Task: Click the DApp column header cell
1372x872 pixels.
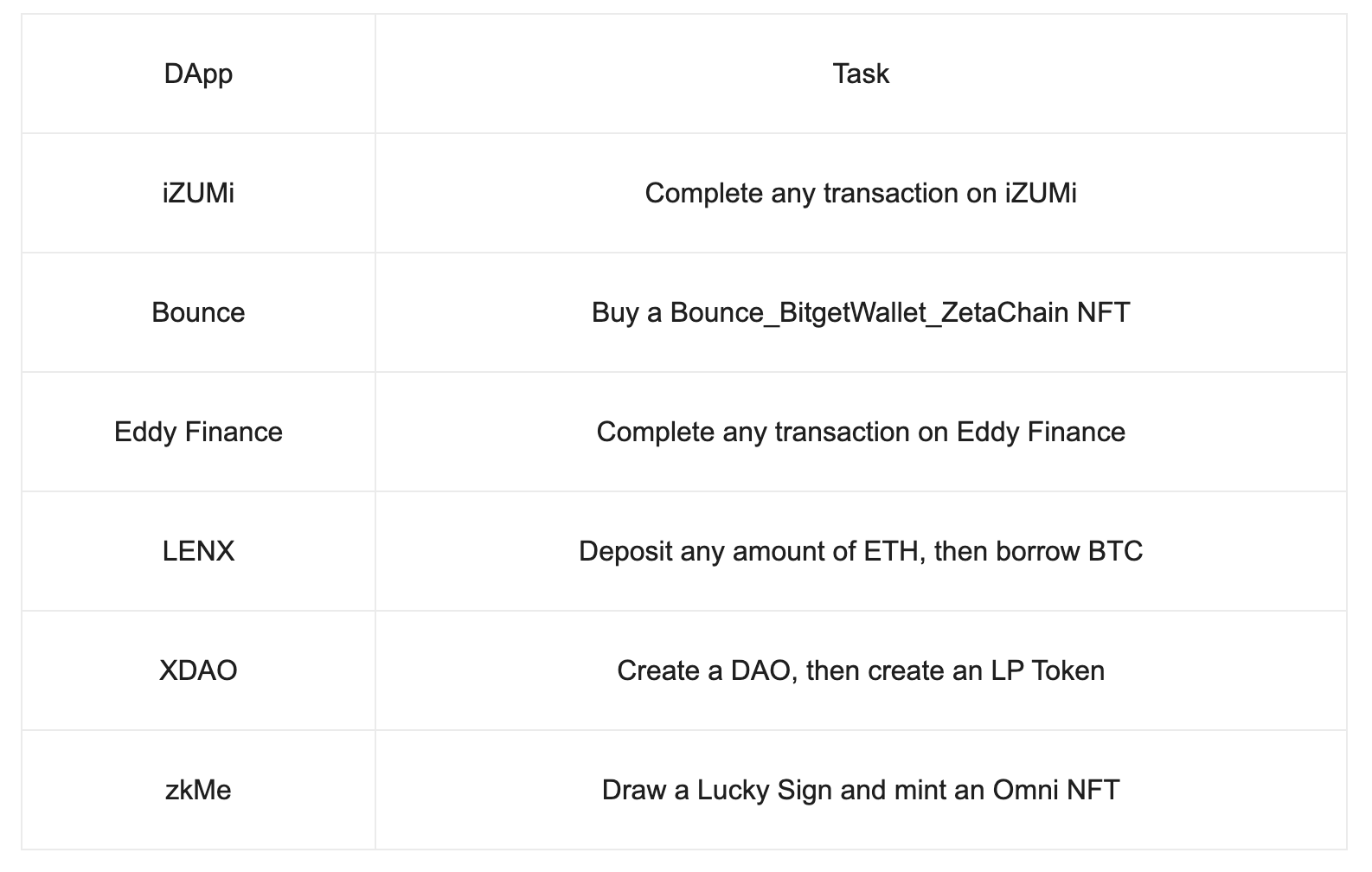Action: [x=198, y=74]
